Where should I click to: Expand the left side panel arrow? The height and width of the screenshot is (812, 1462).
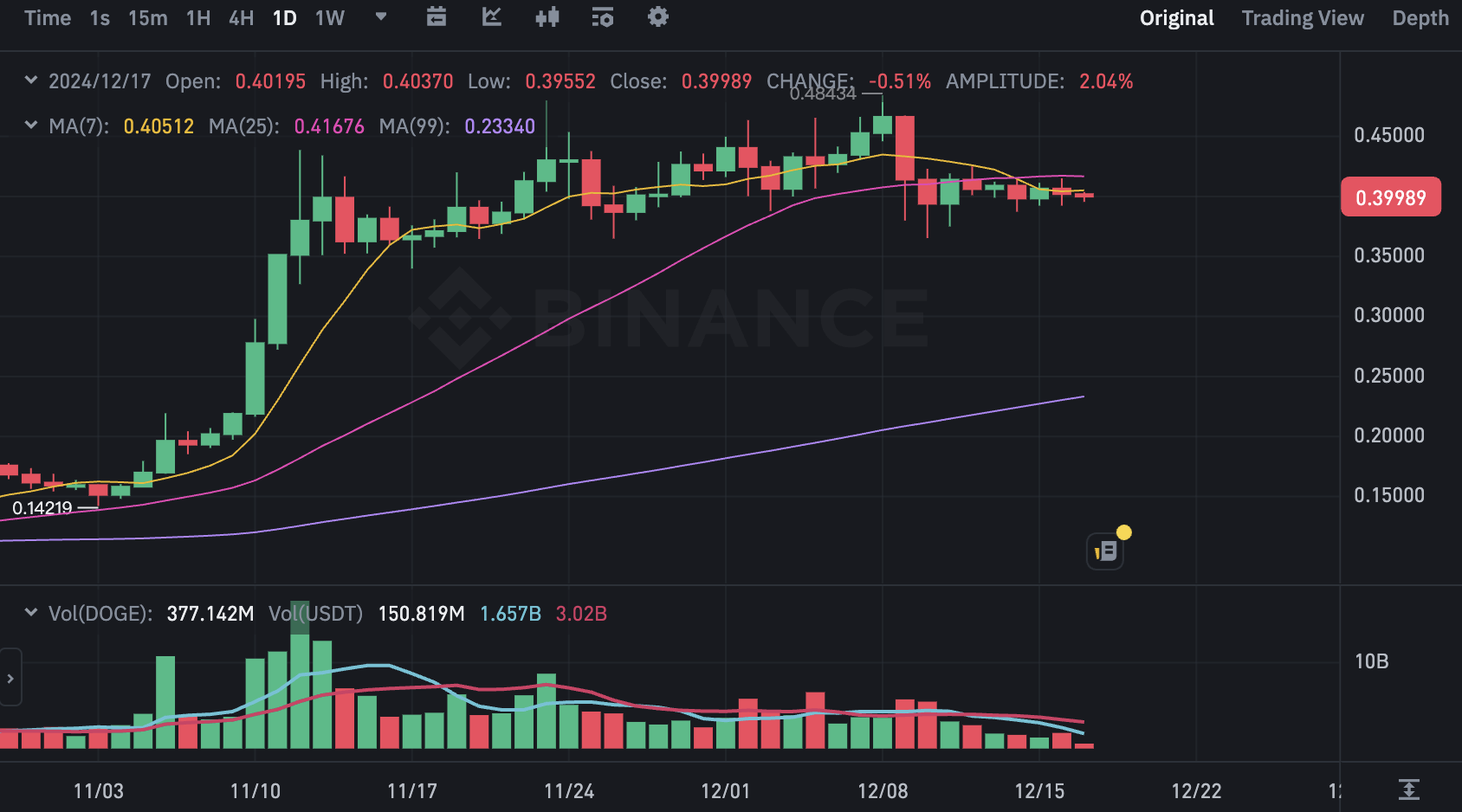[x=9, y=678]
